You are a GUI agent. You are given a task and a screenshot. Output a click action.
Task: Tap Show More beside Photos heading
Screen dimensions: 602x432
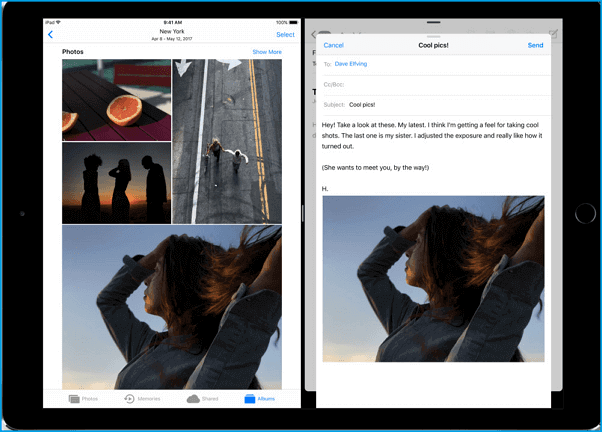coord(267,52)
